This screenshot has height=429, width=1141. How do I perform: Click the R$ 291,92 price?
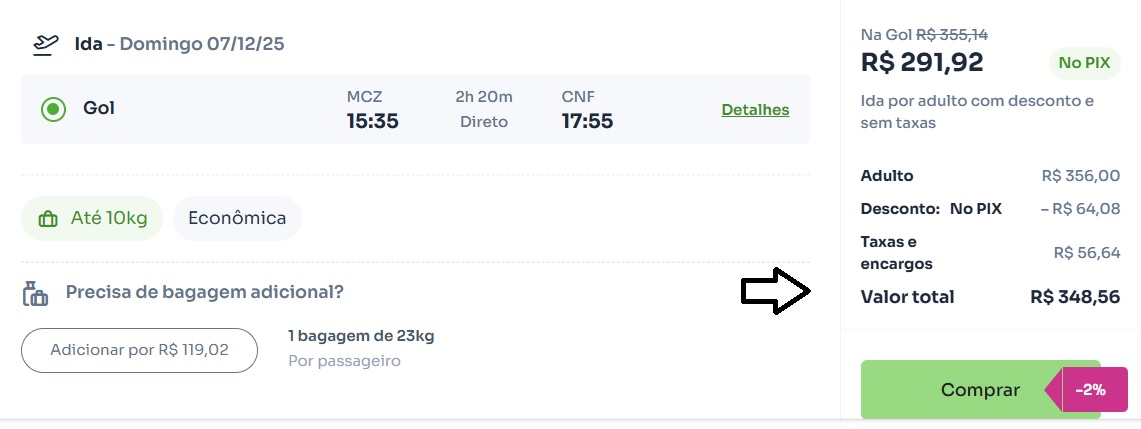(922, 62)
